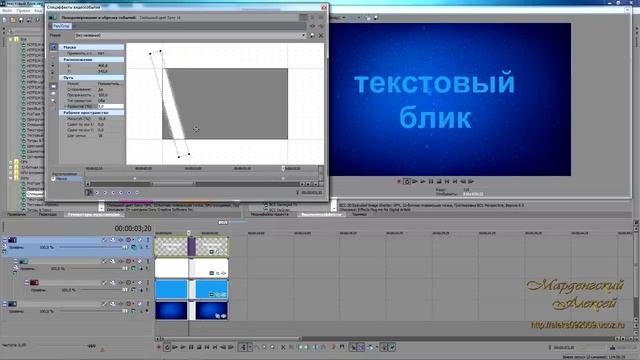
Task: Toggle loop playback in main transport
Action: point(167,347)
